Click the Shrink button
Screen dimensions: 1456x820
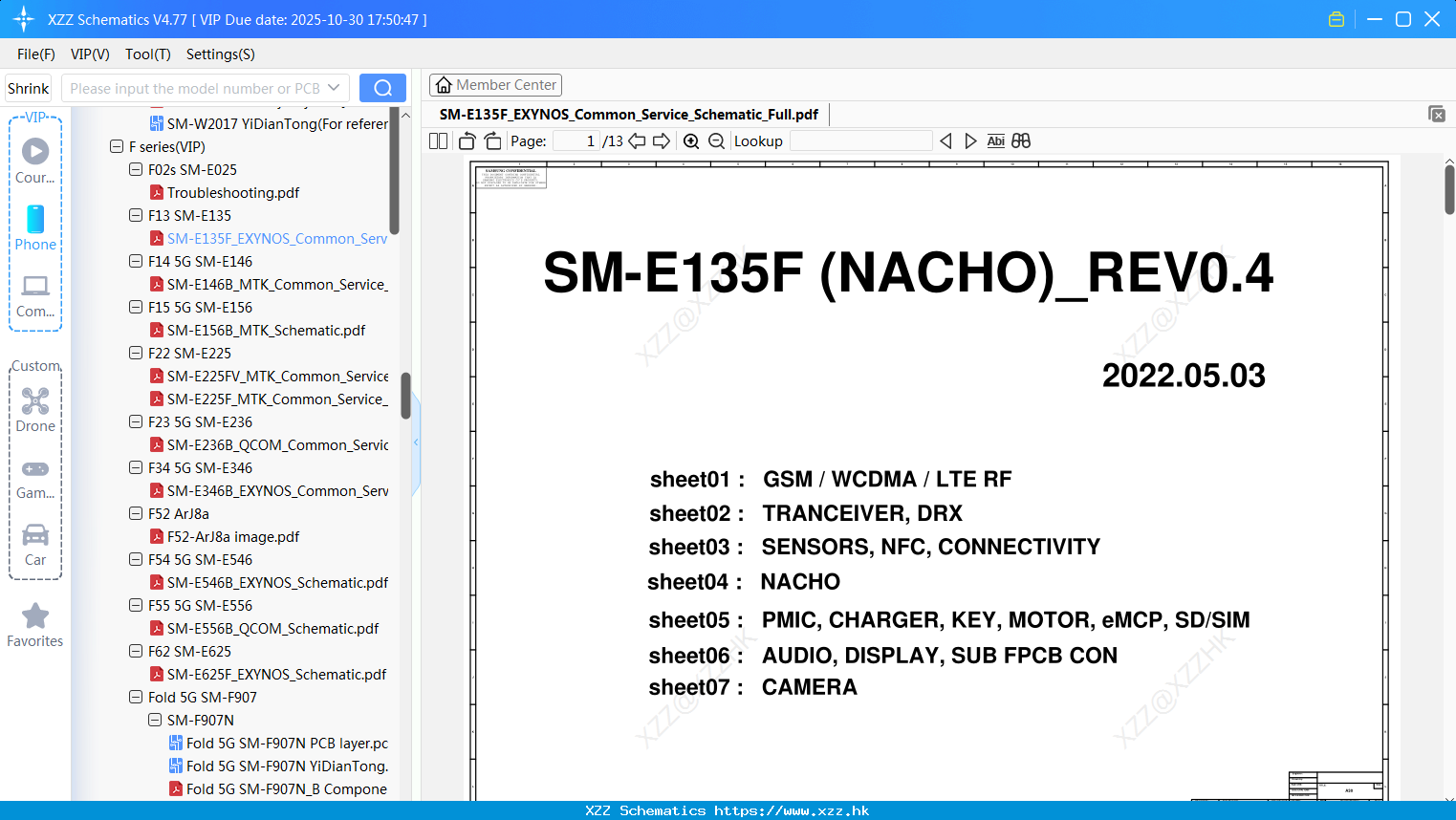pos(28,88)
